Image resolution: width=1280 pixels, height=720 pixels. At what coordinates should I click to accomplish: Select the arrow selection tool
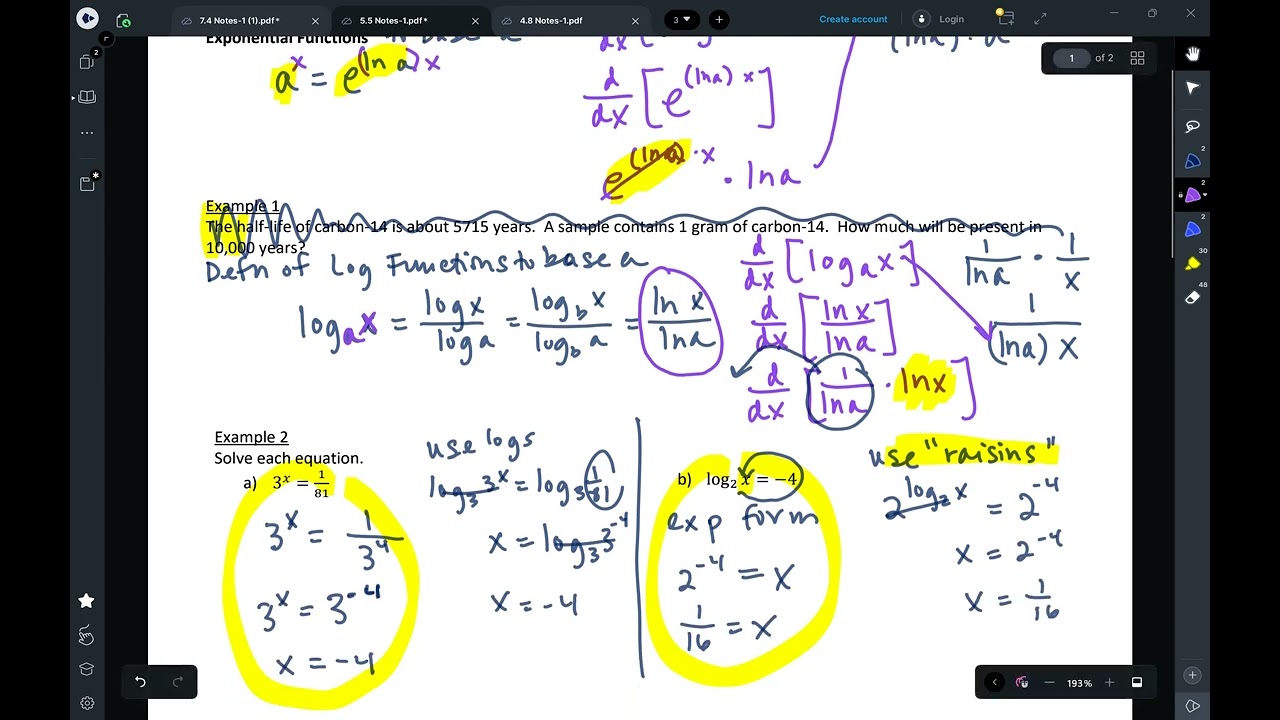[x=1192, y=89]
